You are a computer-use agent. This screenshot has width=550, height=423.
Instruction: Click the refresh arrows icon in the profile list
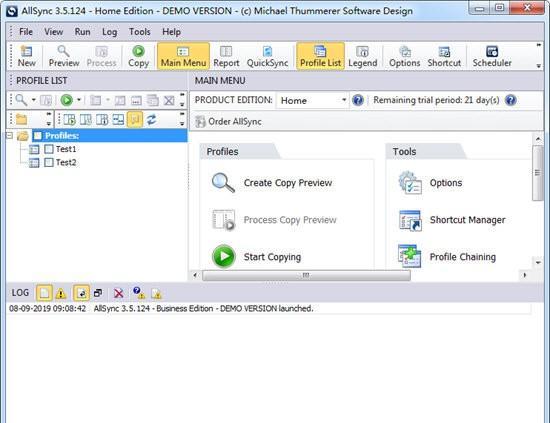coord(152,120)
